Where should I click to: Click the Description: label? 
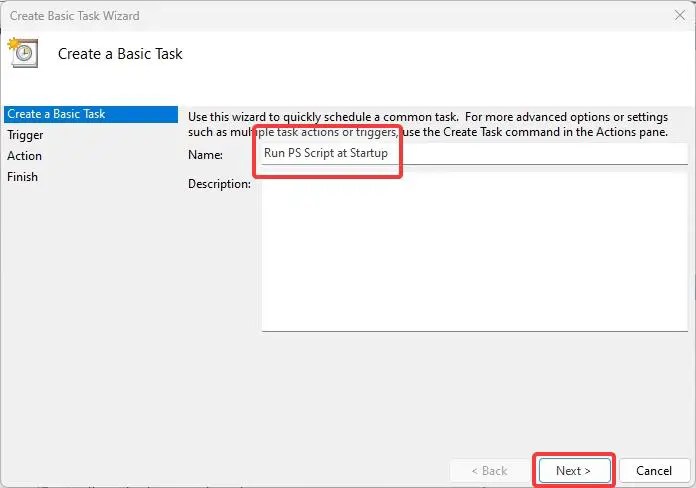[219, 184]
